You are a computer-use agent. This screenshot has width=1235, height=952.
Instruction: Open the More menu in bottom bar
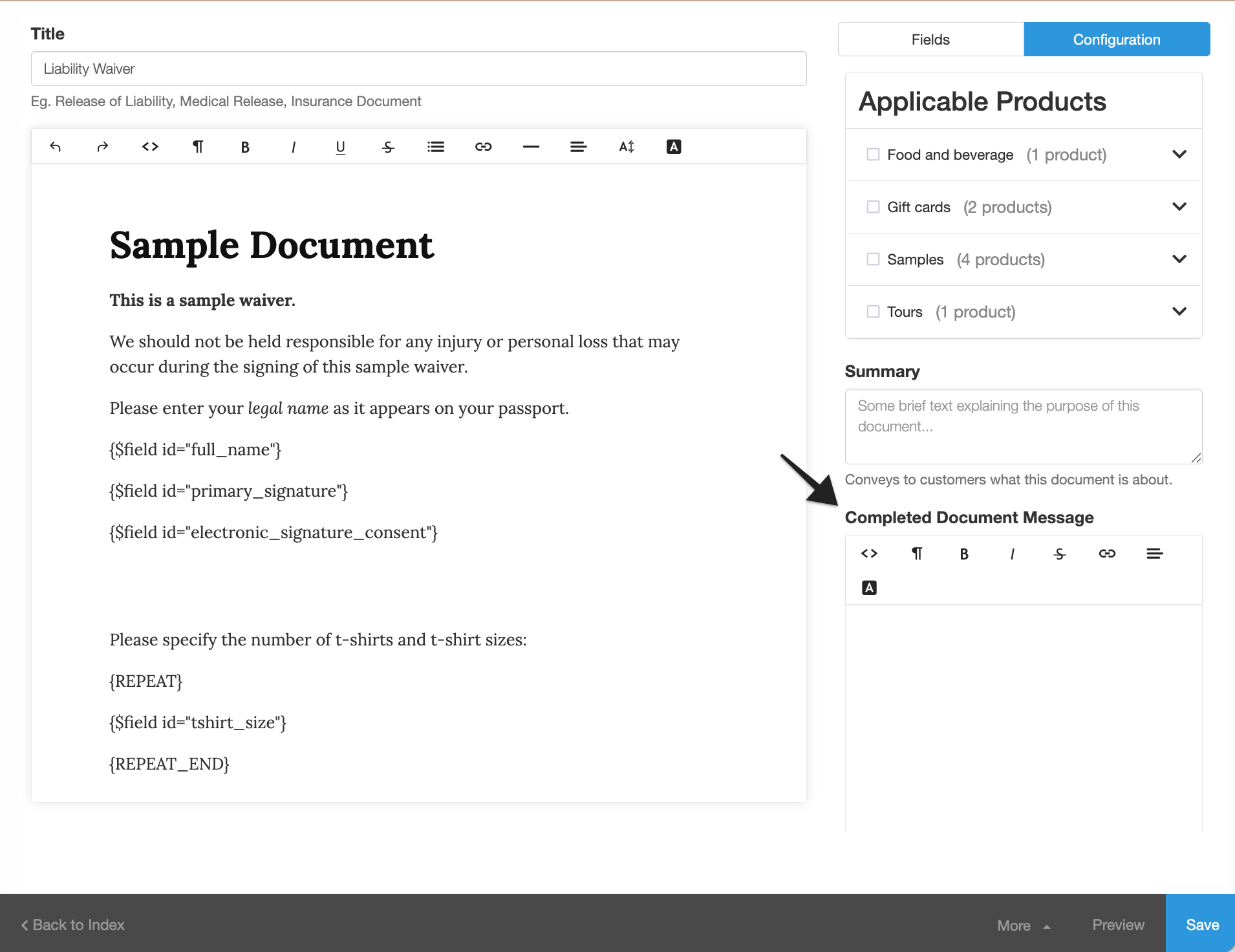click(1024, 925)
